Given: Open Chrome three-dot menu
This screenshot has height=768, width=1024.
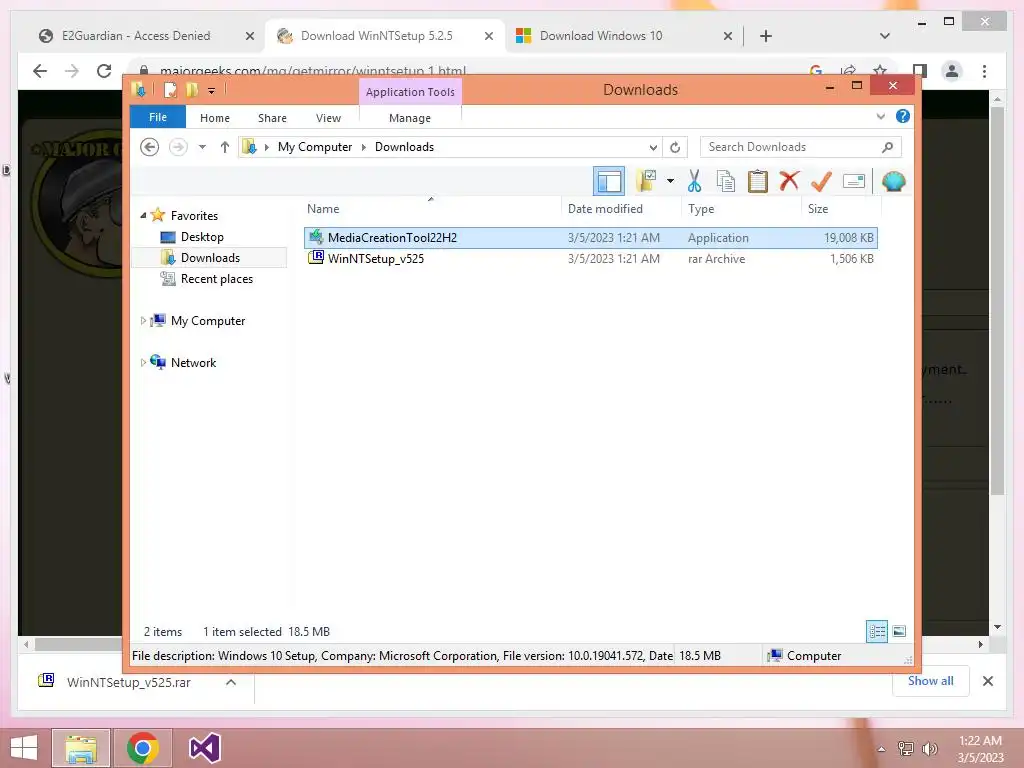Looking at the screenshot, I should point(984,71).
